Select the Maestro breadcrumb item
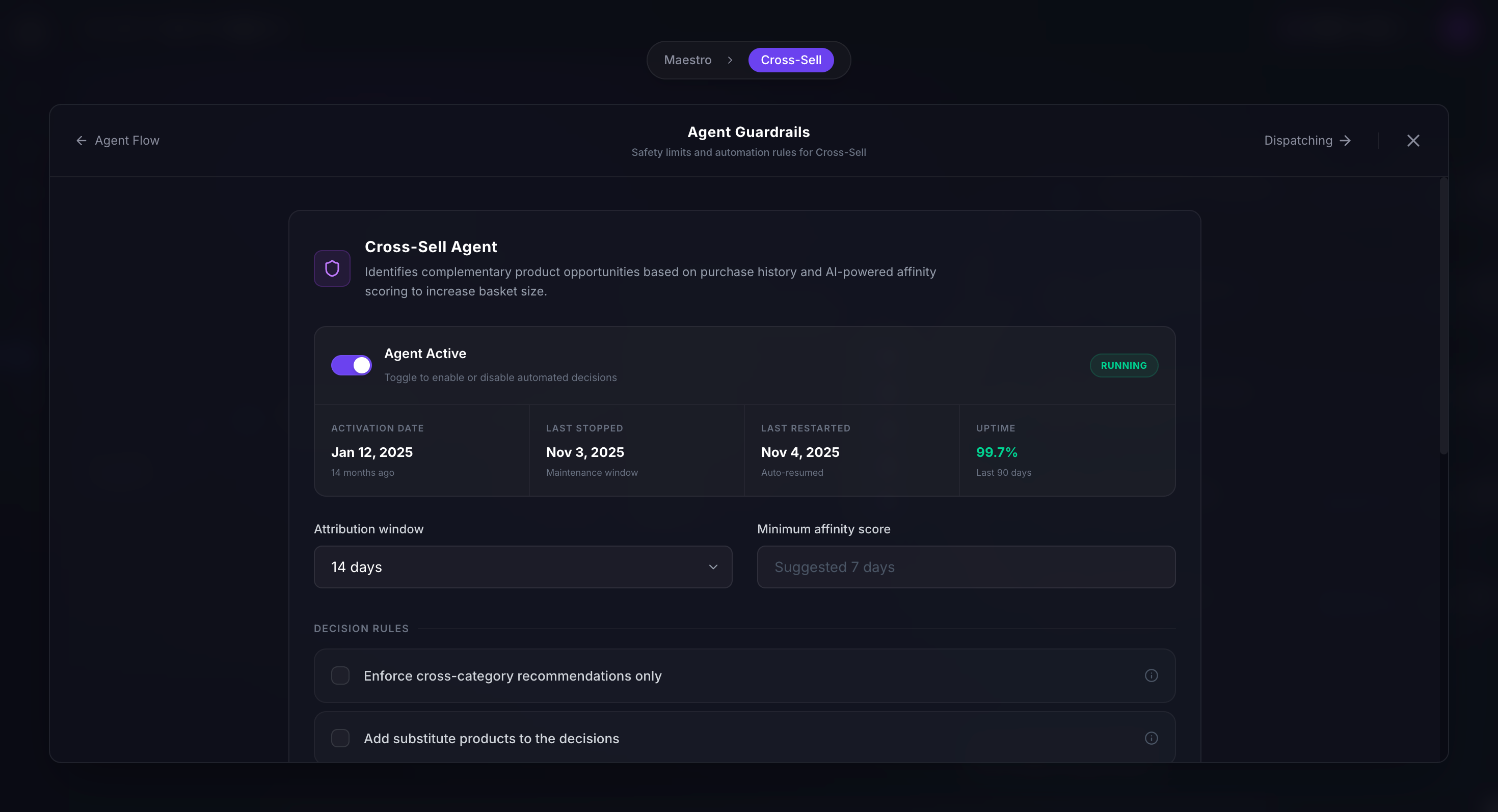1498x812 pixels. pyautogui.click(x=687, y=61)
